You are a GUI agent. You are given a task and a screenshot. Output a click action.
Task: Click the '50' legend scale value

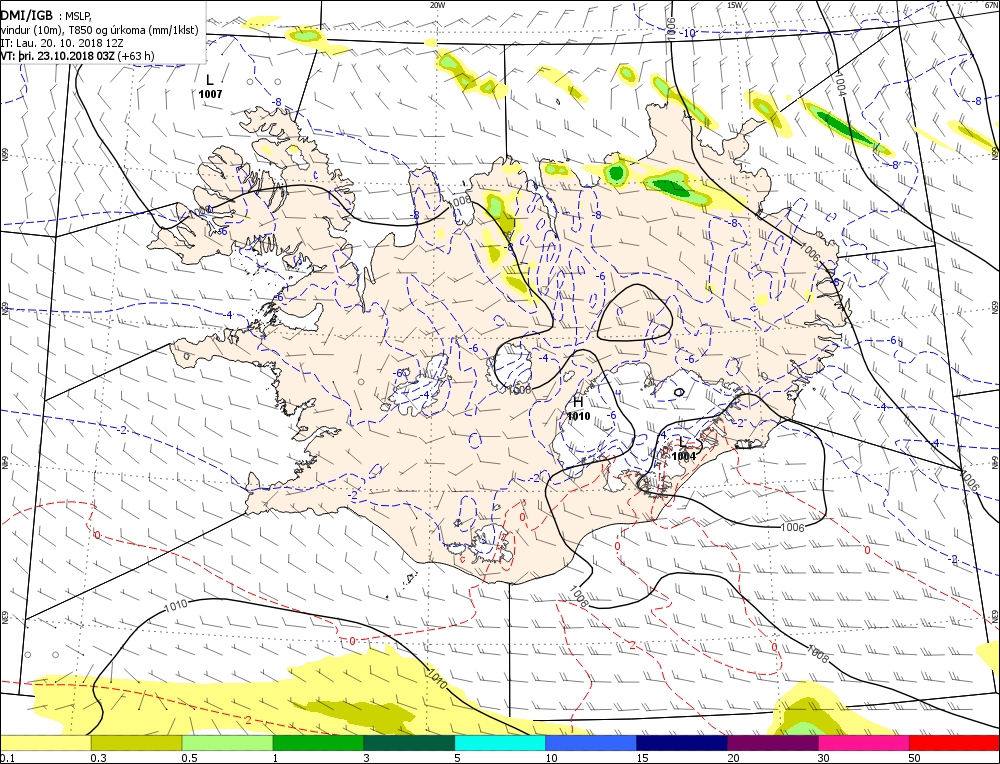coord(915,758)
